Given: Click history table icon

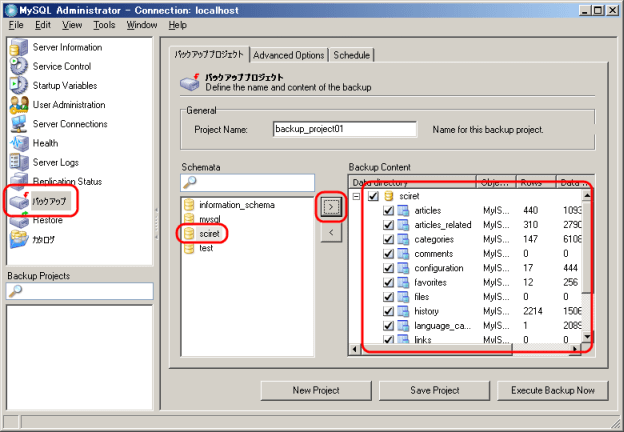Looking at the screenshot, I should 403,311.
